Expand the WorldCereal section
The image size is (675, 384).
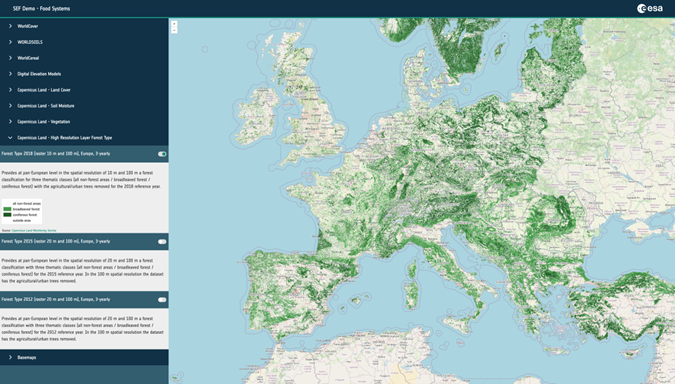coord(84,58)
